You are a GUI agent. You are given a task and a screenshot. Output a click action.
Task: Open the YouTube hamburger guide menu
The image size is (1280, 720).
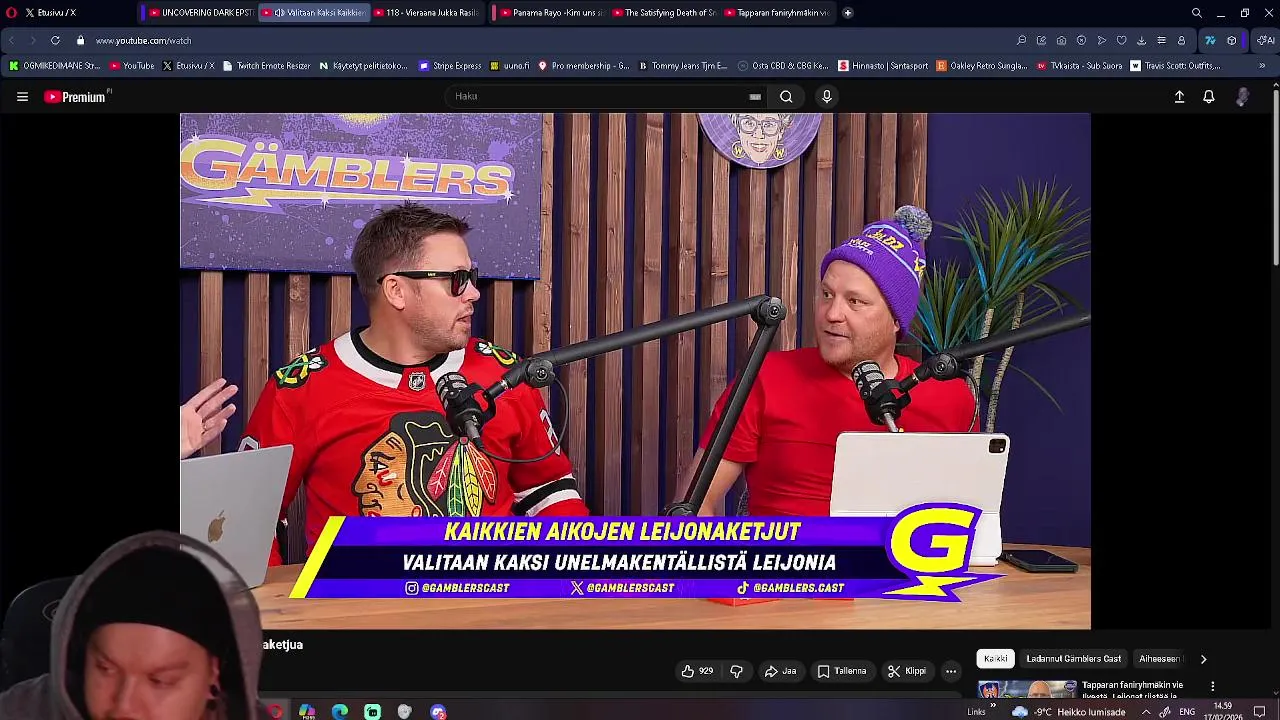[22, 97]
